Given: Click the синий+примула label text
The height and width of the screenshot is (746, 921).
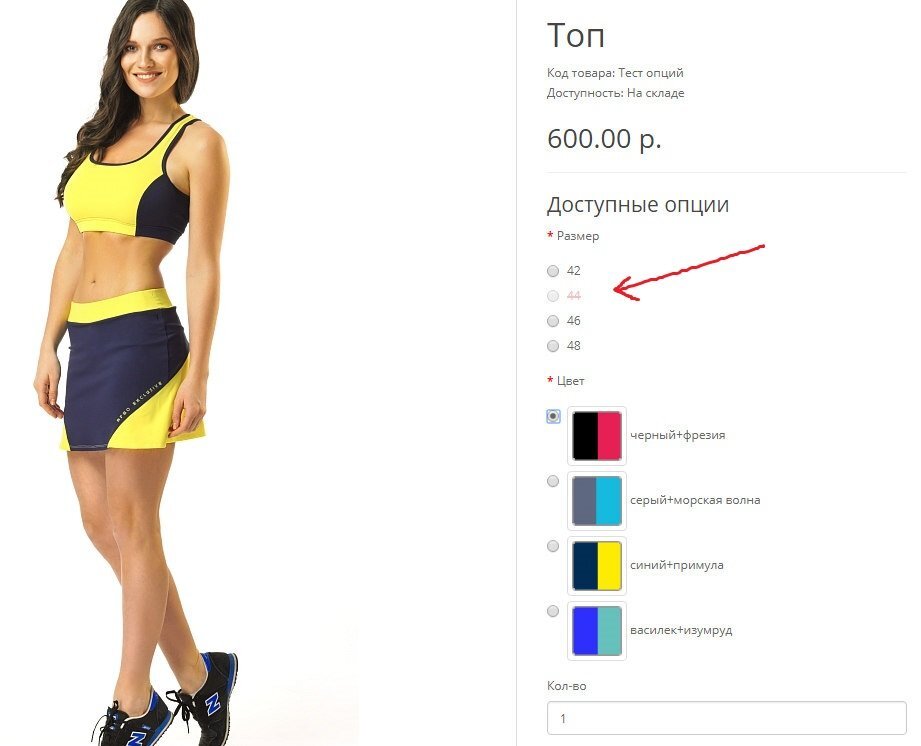Looking at the screenshot, I should (677, 565).
